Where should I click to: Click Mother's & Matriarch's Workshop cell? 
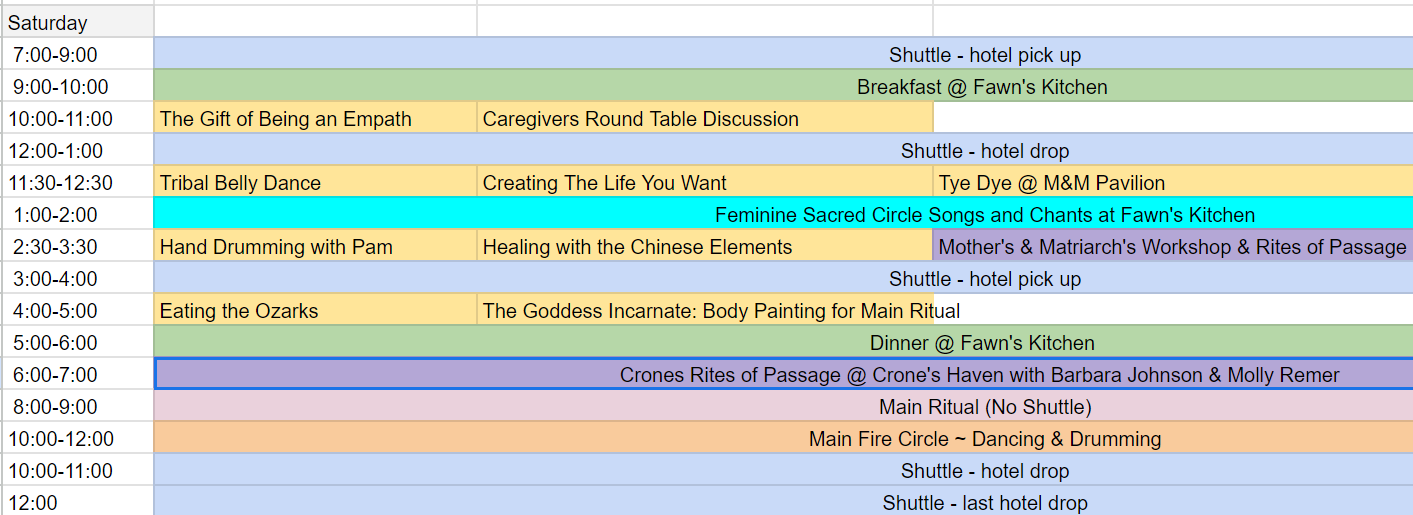pyautogui.click(x=1173, y=246)
